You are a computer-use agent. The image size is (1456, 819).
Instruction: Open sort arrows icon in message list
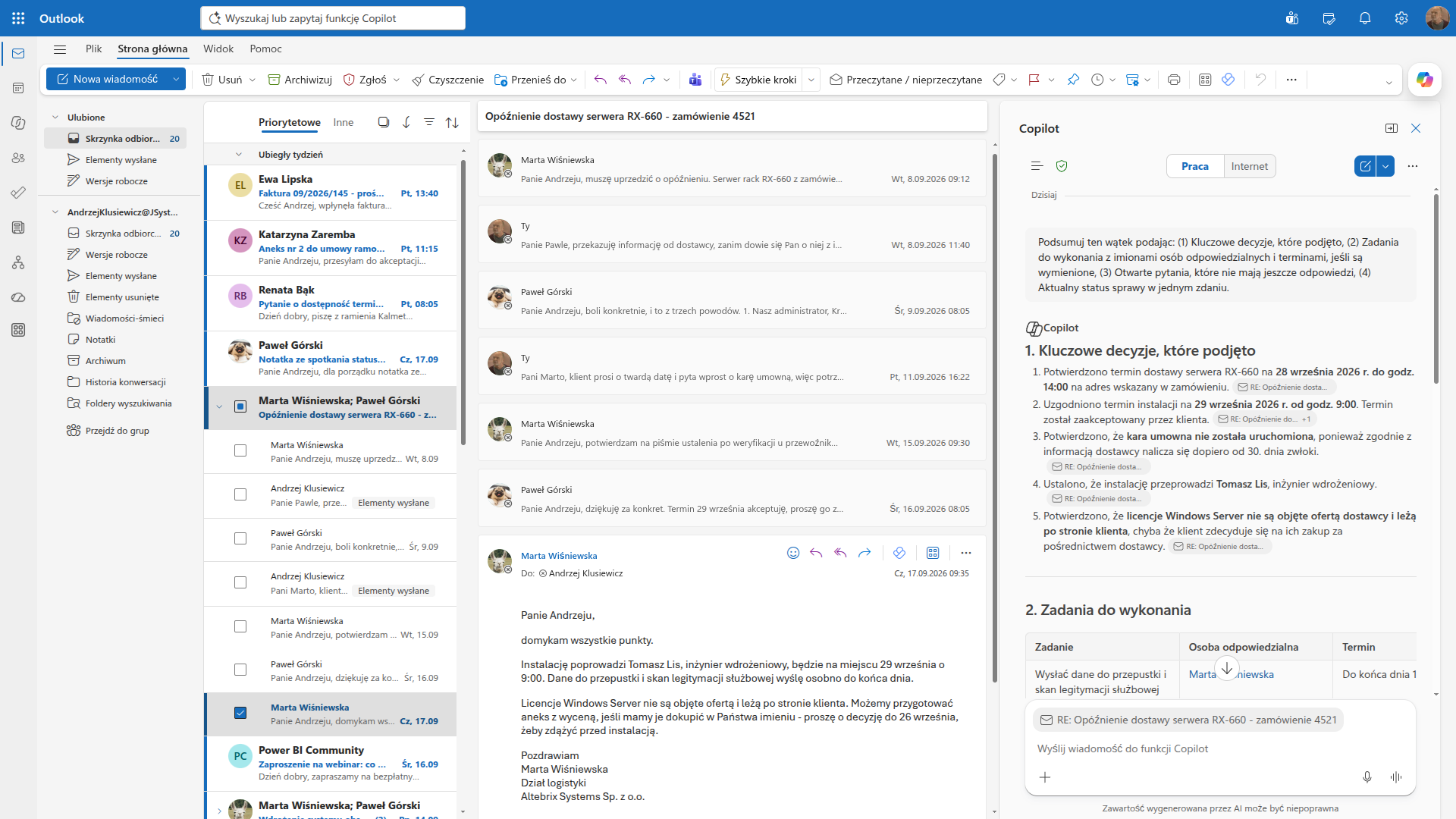[452, 122]
